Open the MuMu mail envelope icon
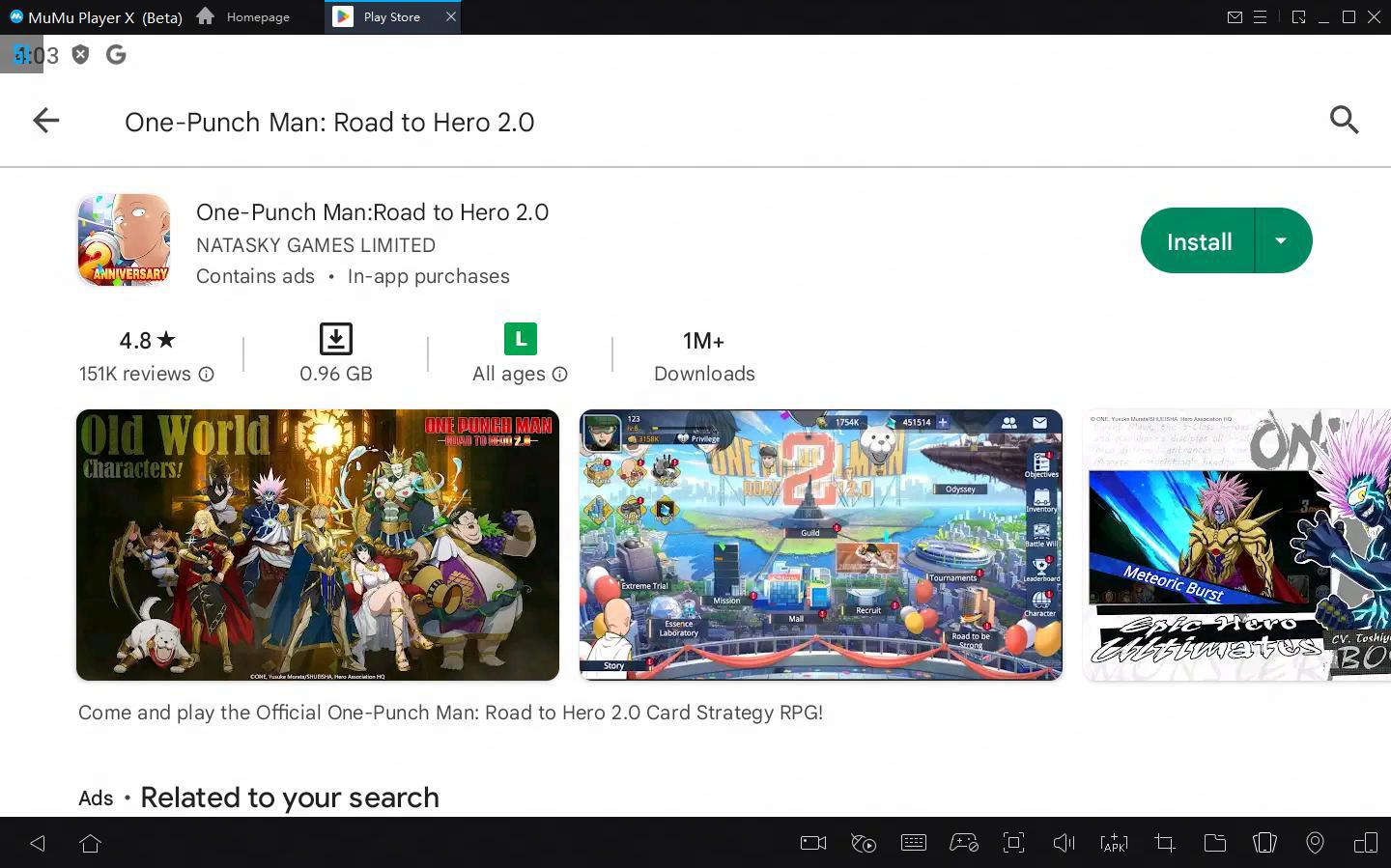Image resolution: width=1391 pixels, height=868 pixels. point(1235,17)
